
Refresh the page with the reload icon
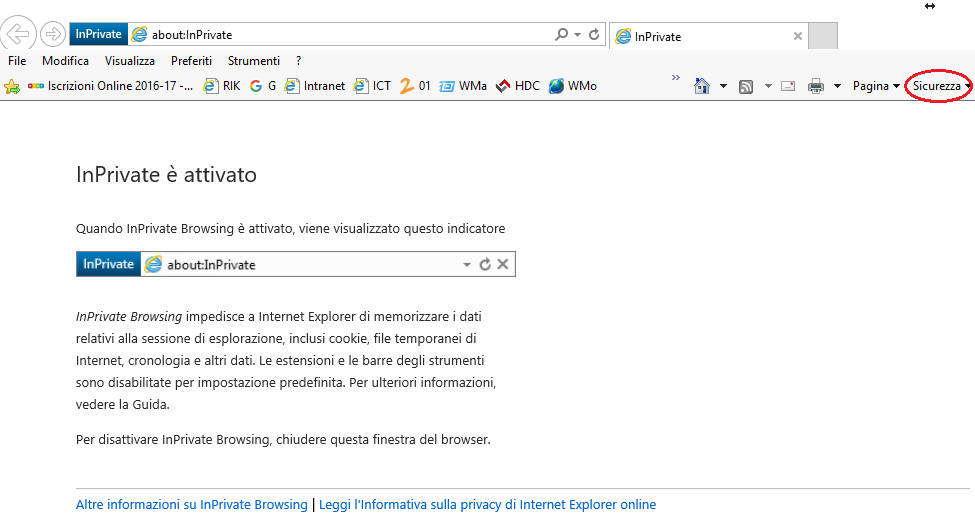(594, 34)
